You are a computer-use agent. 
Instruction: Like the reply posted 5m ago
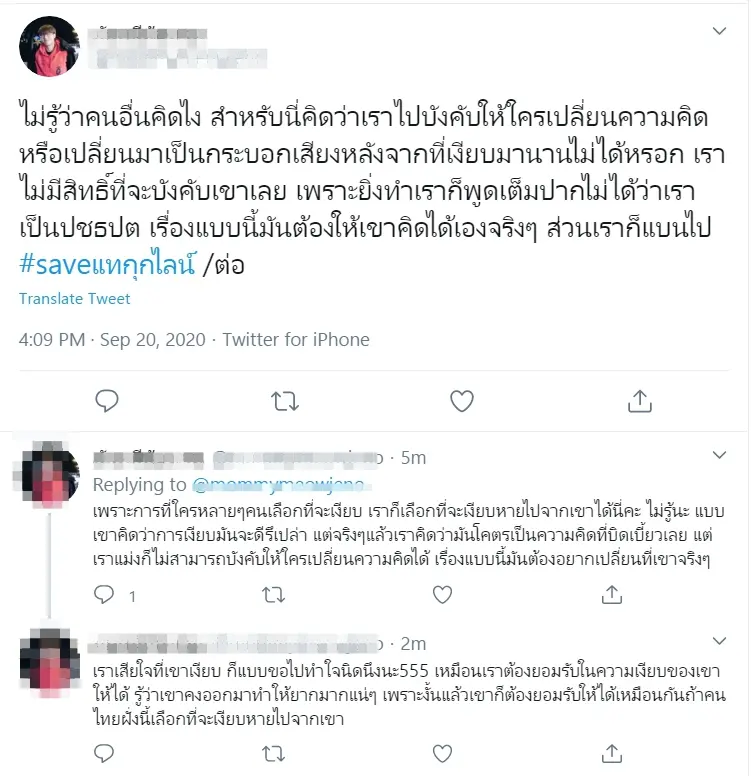(x=442, y=594)
